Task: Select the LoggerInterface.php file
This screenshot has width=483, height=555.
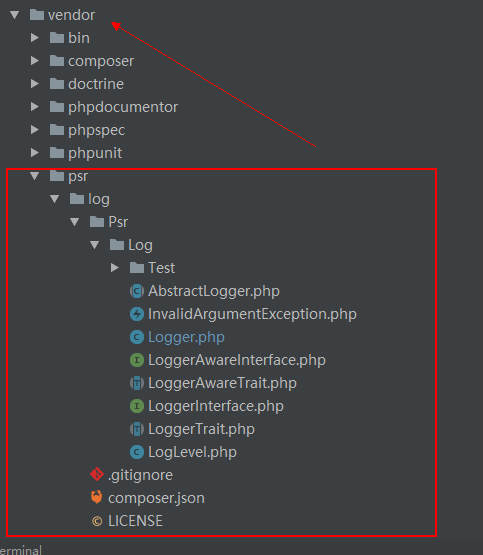Action: pyautogui.click(x=207, y=406)
